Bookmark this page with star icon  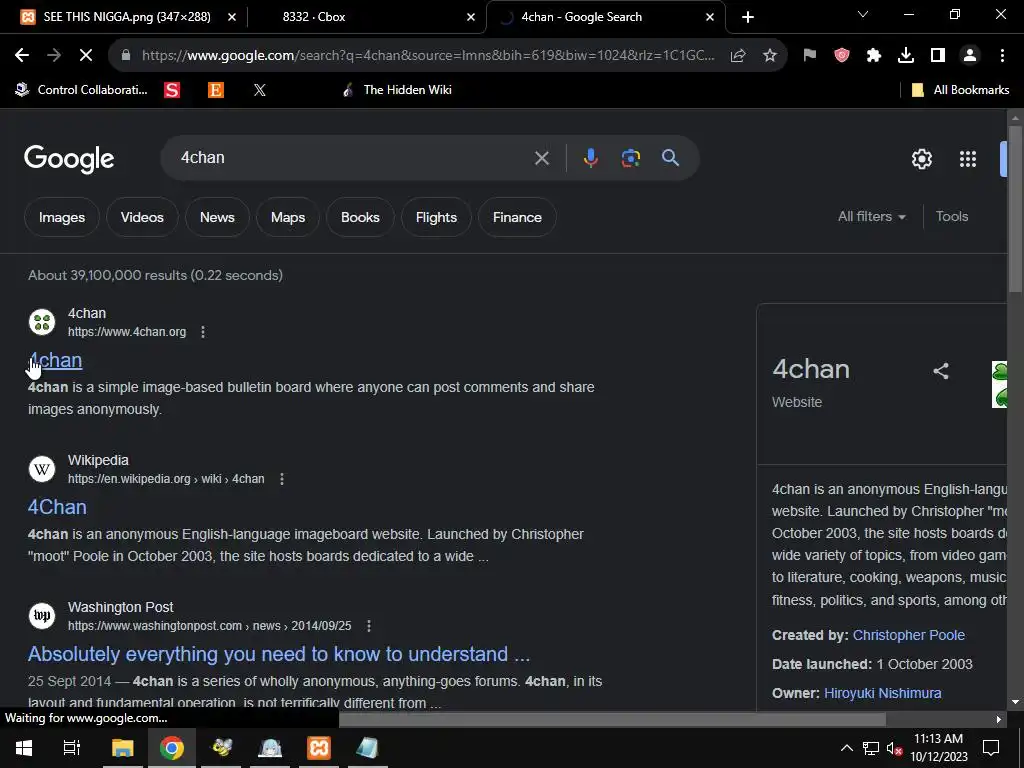[770, 56]
